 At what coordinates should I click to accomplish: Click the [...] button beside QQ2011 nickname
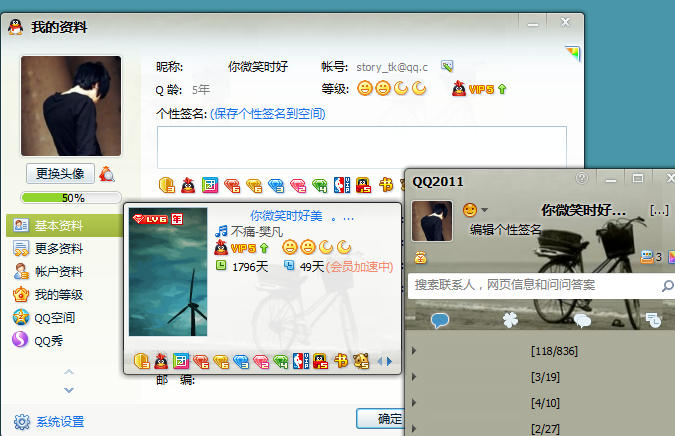click(659, 210)
